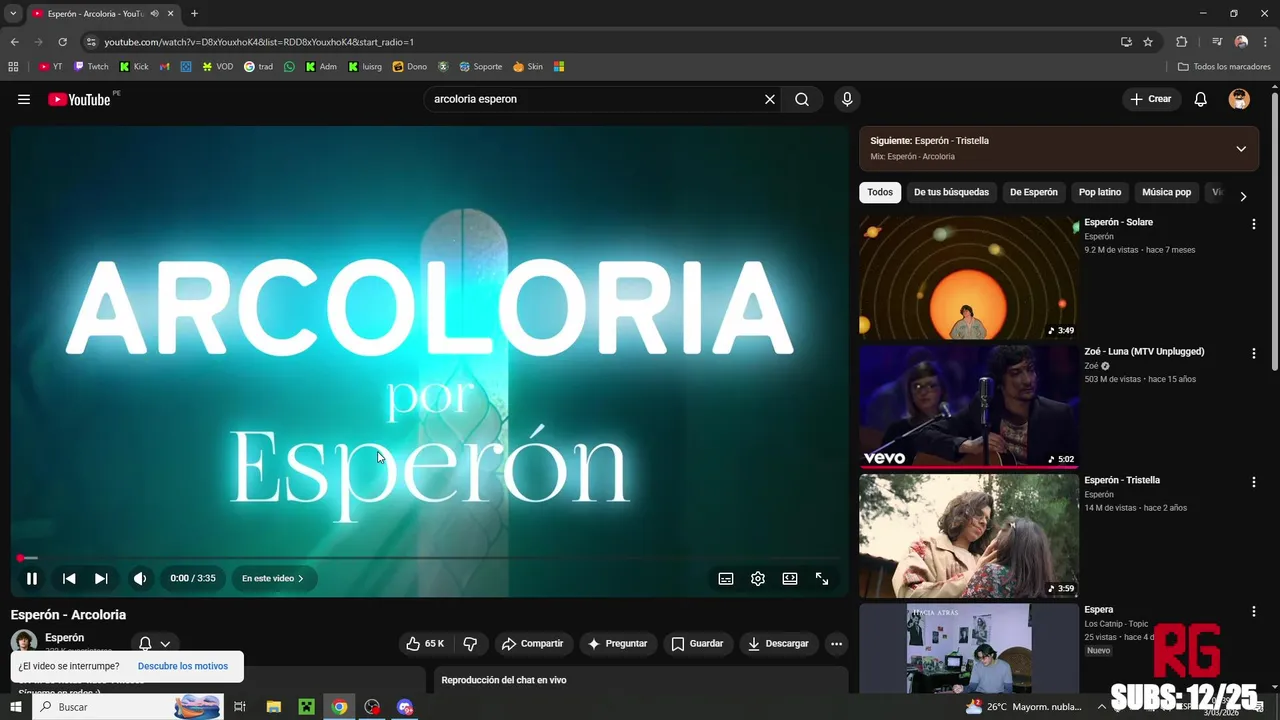Open "Todos los marcadores" folder
Image resolution: width=1280 pixels, height=720 pixels.
(x=1224, y=67)
